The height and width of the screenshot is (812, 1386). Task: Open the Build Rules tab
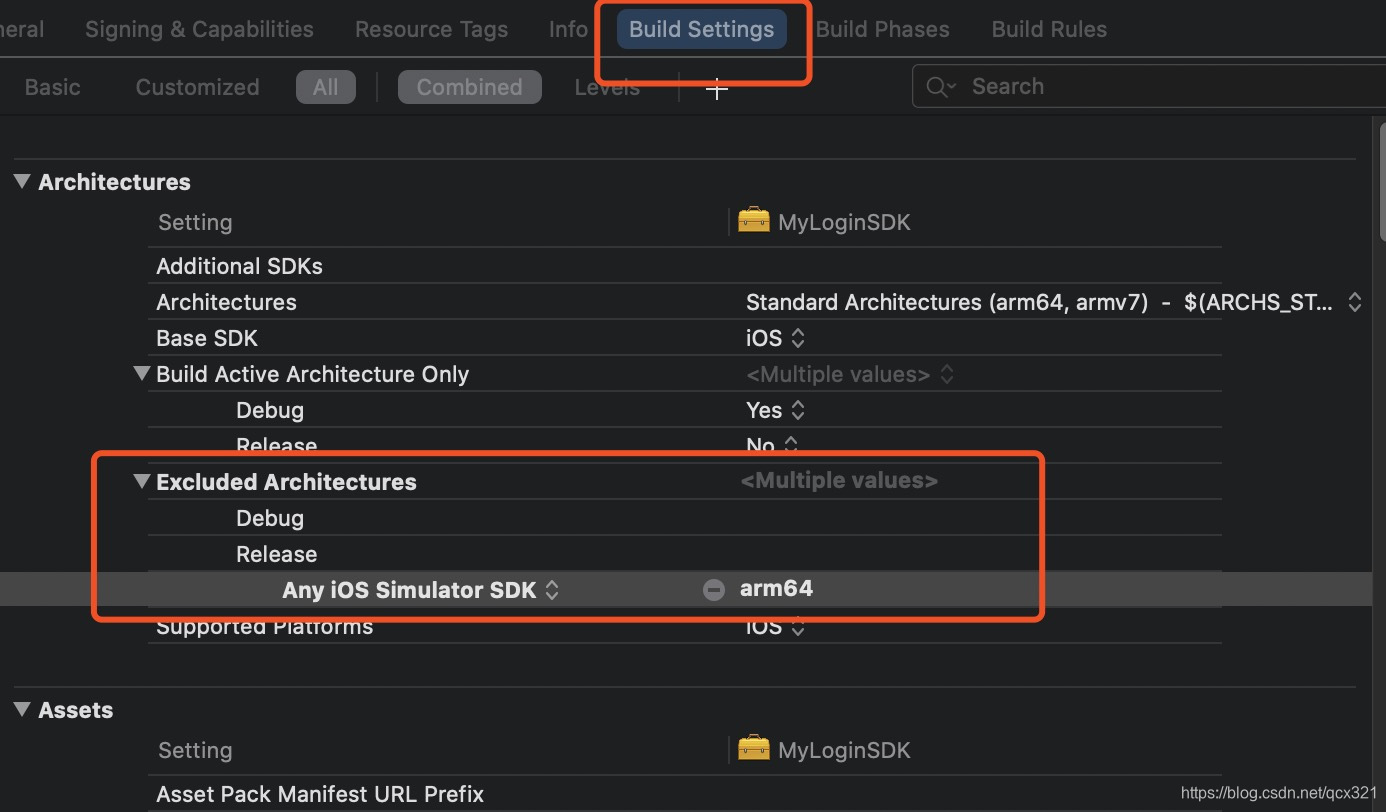coord(1049,29)
